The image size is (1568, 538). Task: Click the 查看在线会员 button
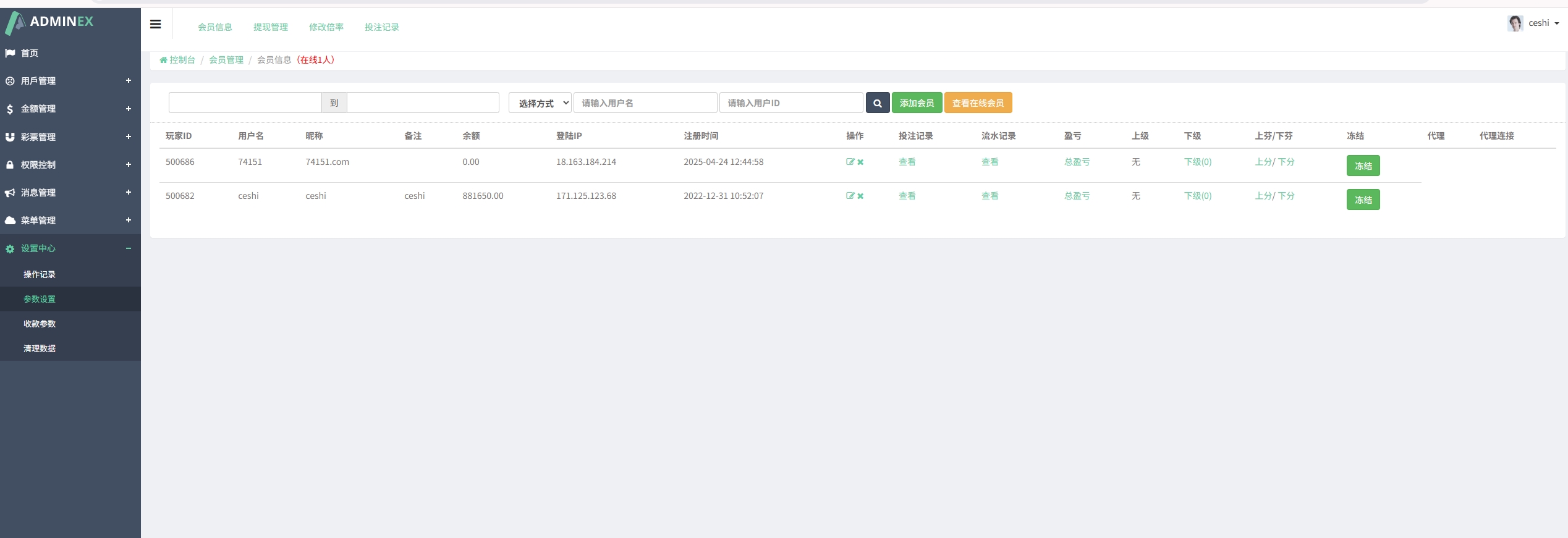[x=978, y=103]
